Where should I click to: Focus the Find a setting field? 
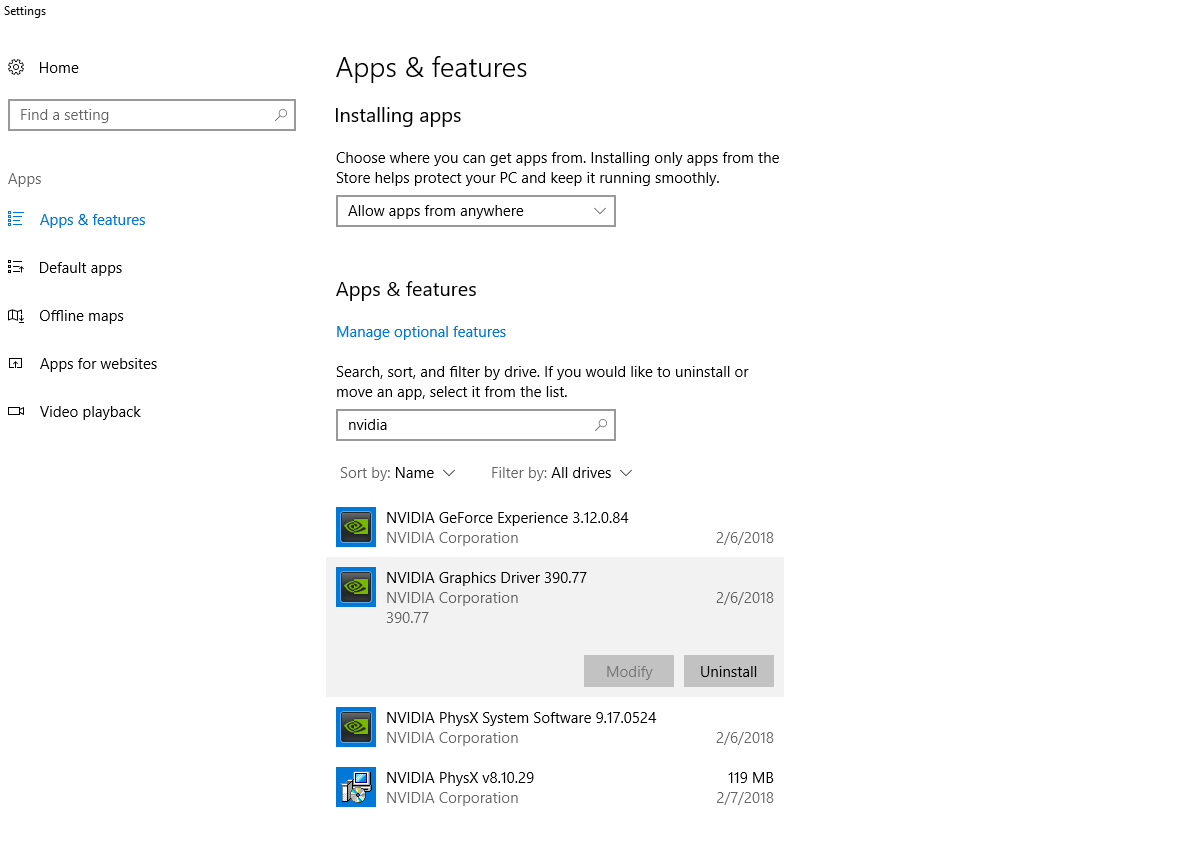(152, 115)
